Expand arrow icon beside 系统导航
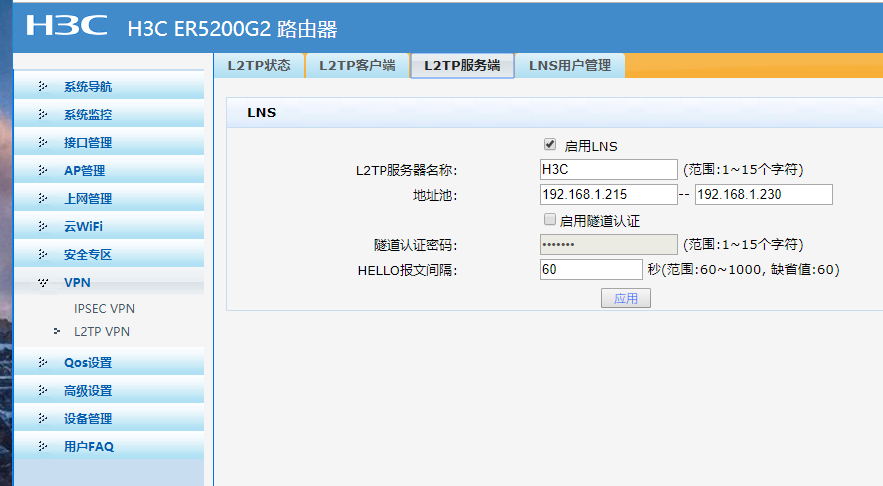 click(x=43, y=86)
